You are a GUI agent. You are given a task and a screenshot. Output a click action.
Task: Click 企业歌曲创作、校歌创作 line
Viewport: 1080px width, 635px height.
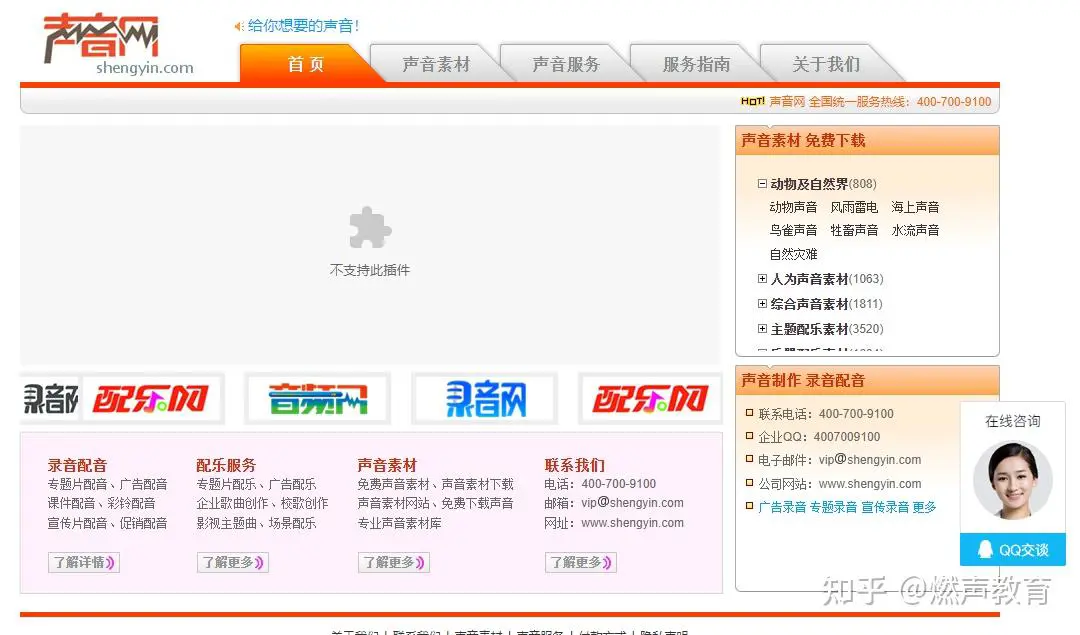point(262,503)
